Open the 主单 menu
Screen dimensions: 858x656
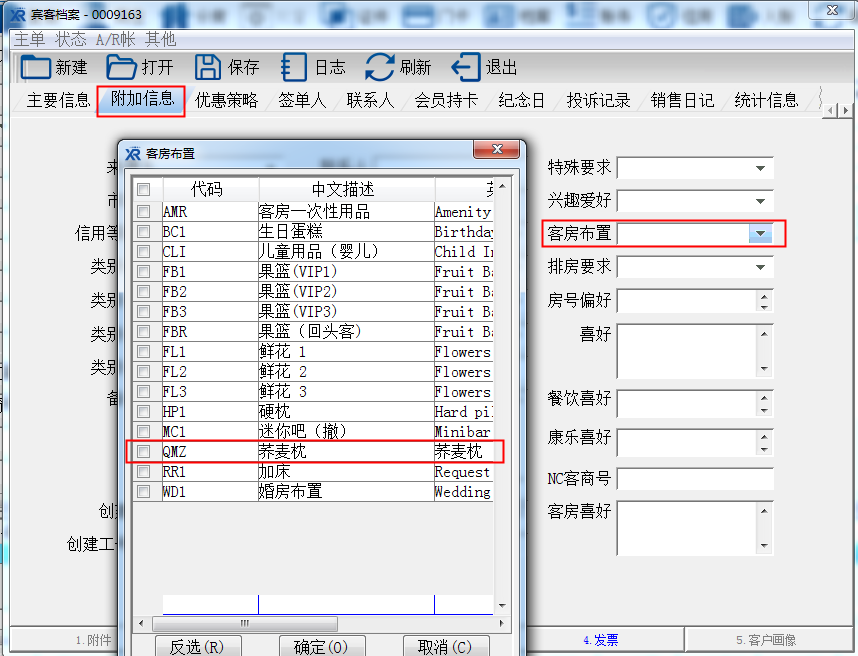(x=30, y=39)
